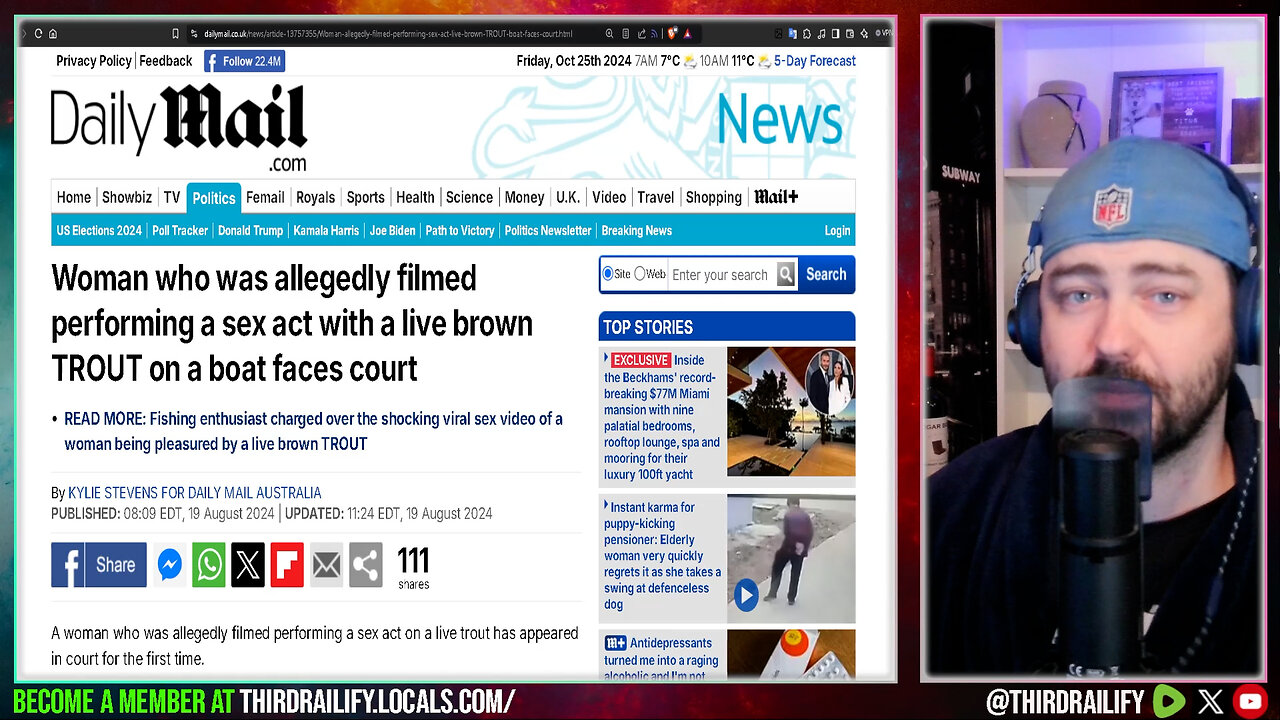Image resolution: width=1280 pixels, height=720 pixels.
Task: Open the media control music note icon
Action: (x=821, y=33)
